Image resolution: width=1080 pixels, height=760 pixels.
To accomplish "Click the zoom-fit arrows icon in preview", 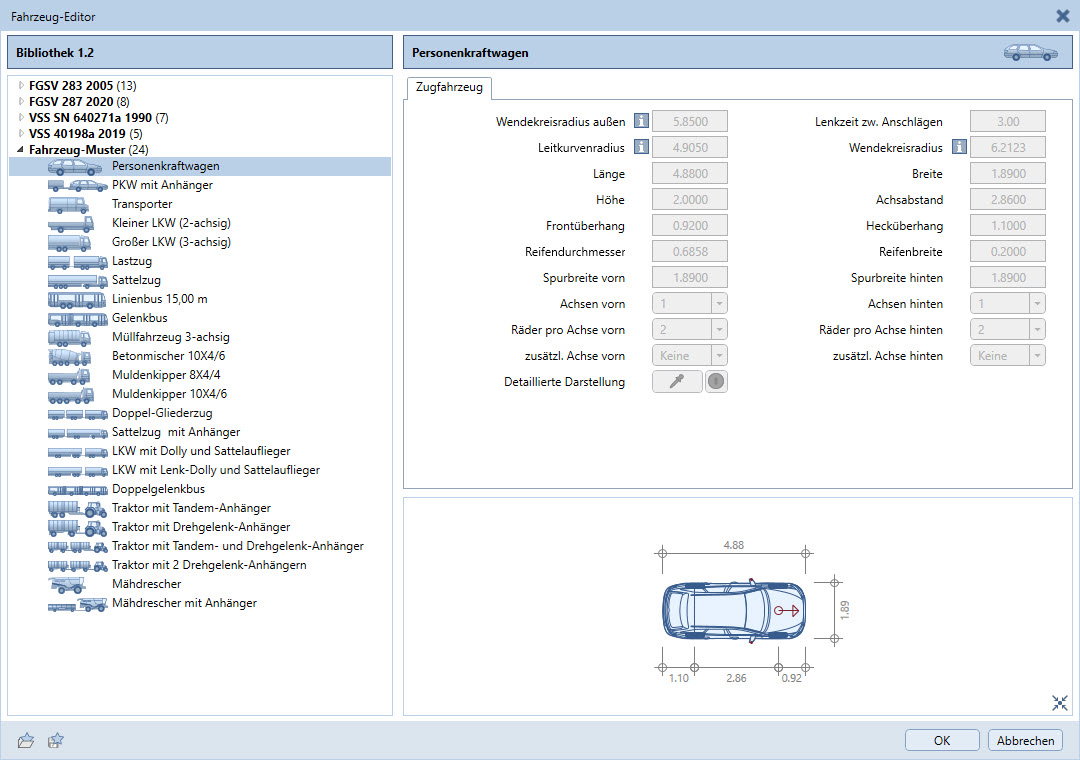I will click(x=1059, y=703).
